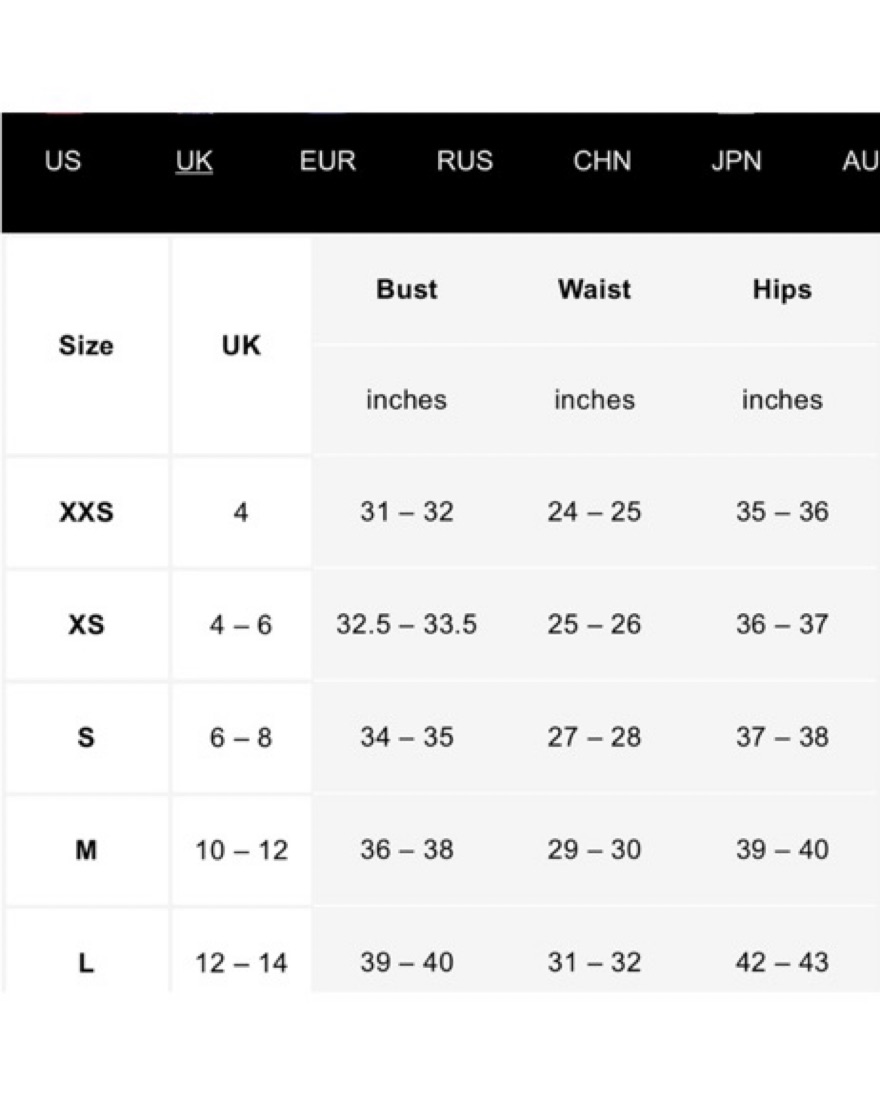Viewport: 880px width, 1099px height.
Task: Click the 32.5 – 33.5 bust cell
Action: tap(406, 624)
